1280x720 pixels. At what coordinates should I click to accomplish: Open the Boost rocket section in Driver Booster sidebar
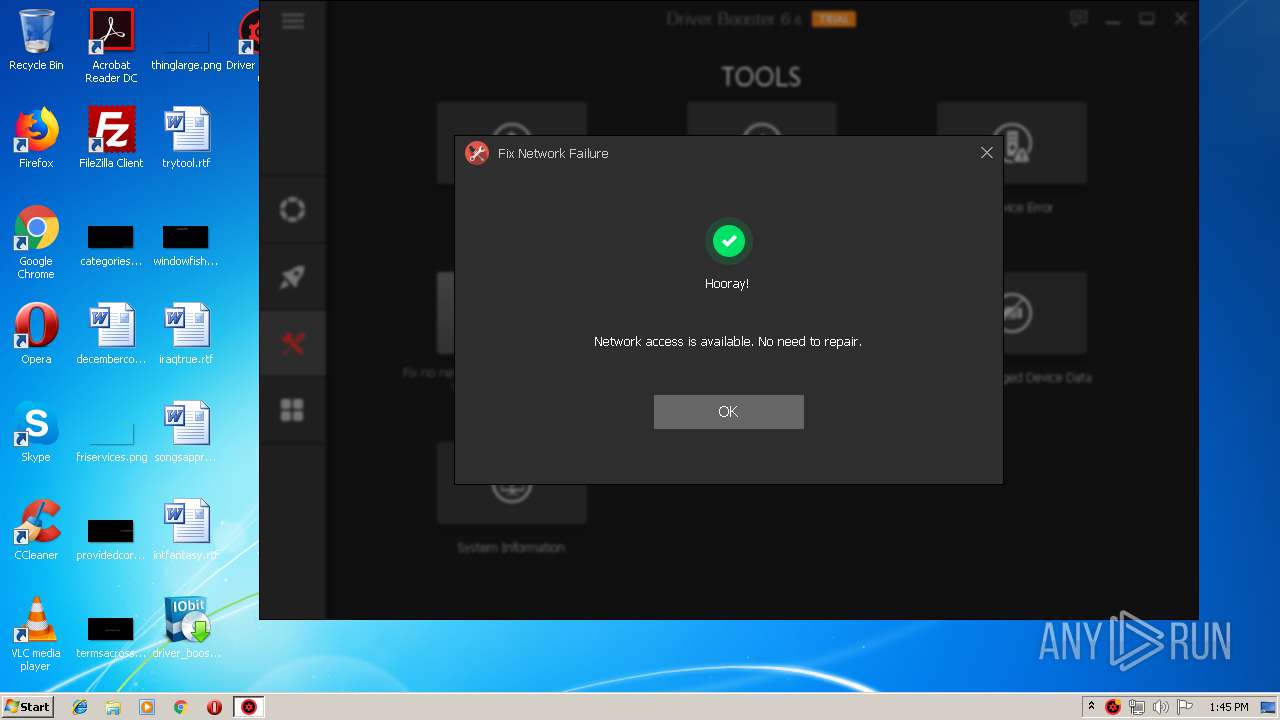292,276
